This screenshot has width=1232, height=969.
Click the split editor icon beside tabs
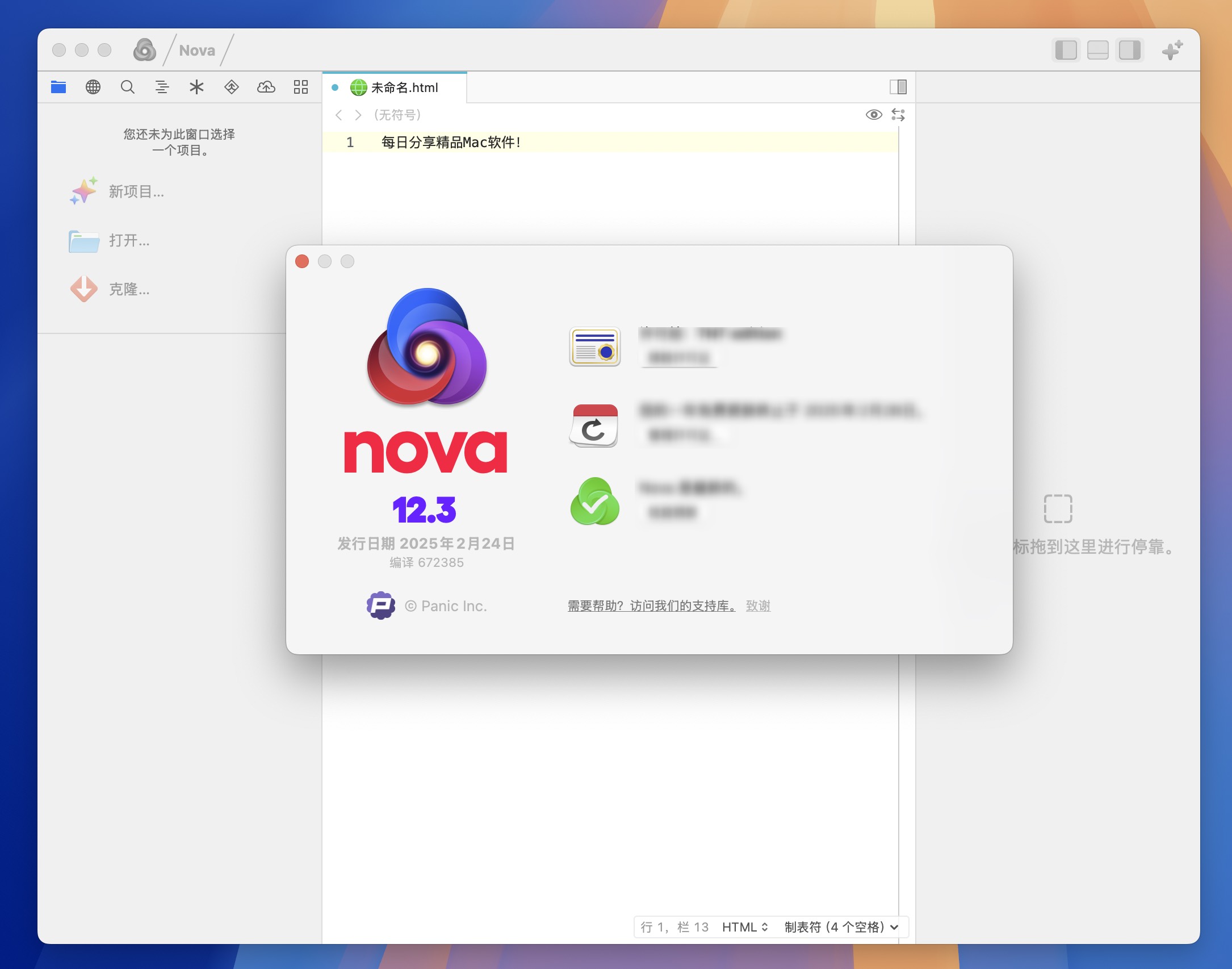tap(898, 87)
